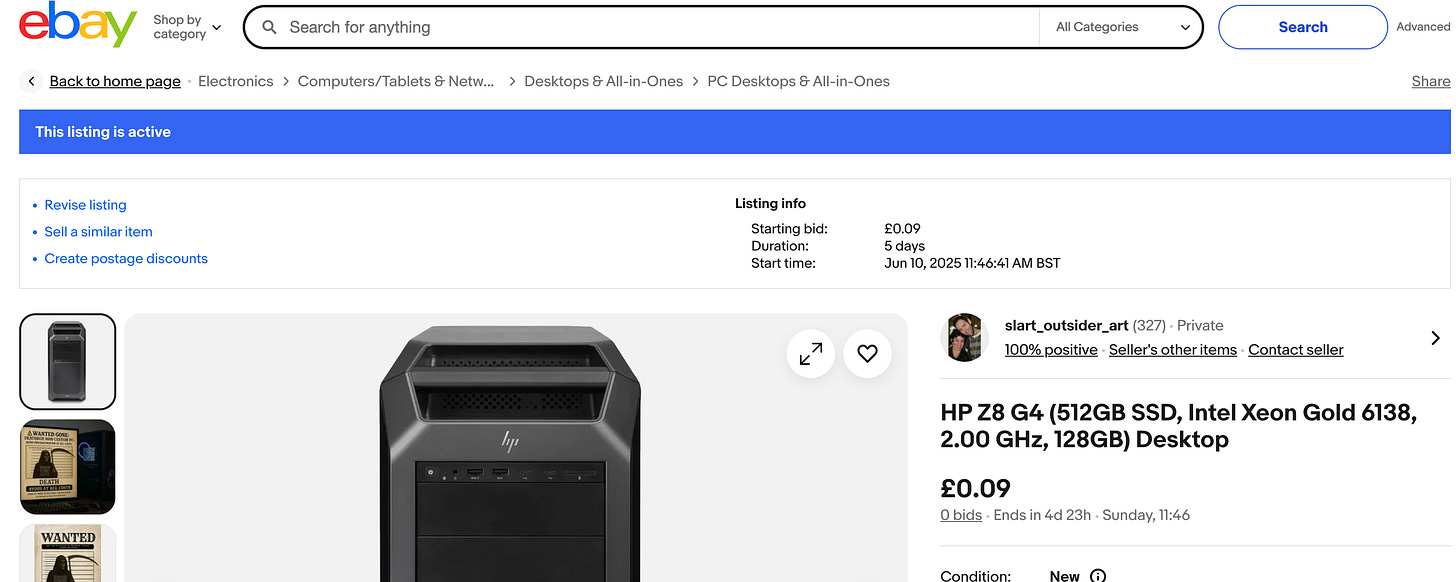Click 'Revise listing' link
1456x582 pixels.
tap(85, 205)
